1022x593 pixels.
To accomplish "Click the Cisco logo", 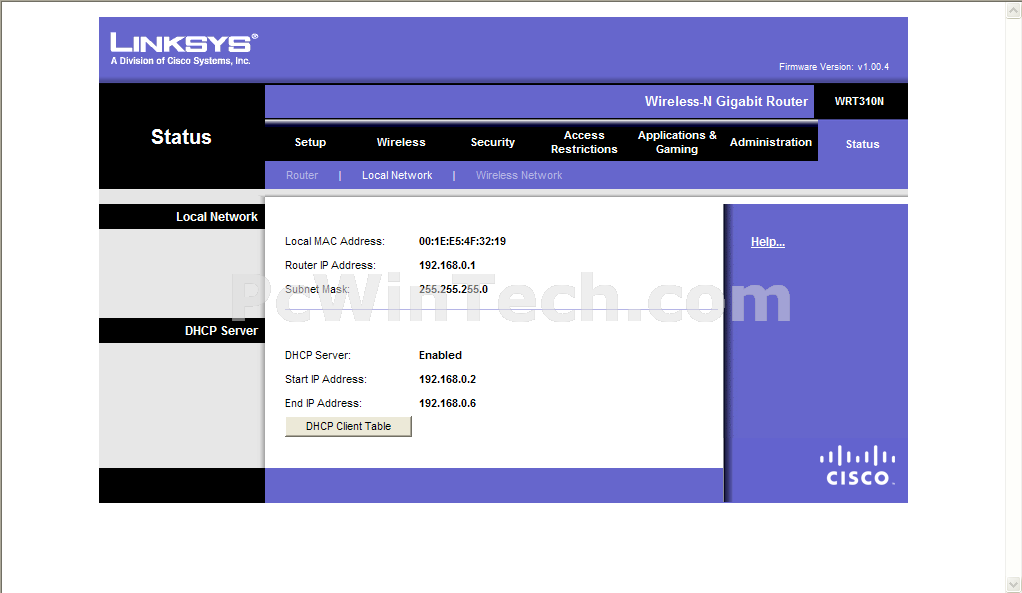I will tap(857, 465).
